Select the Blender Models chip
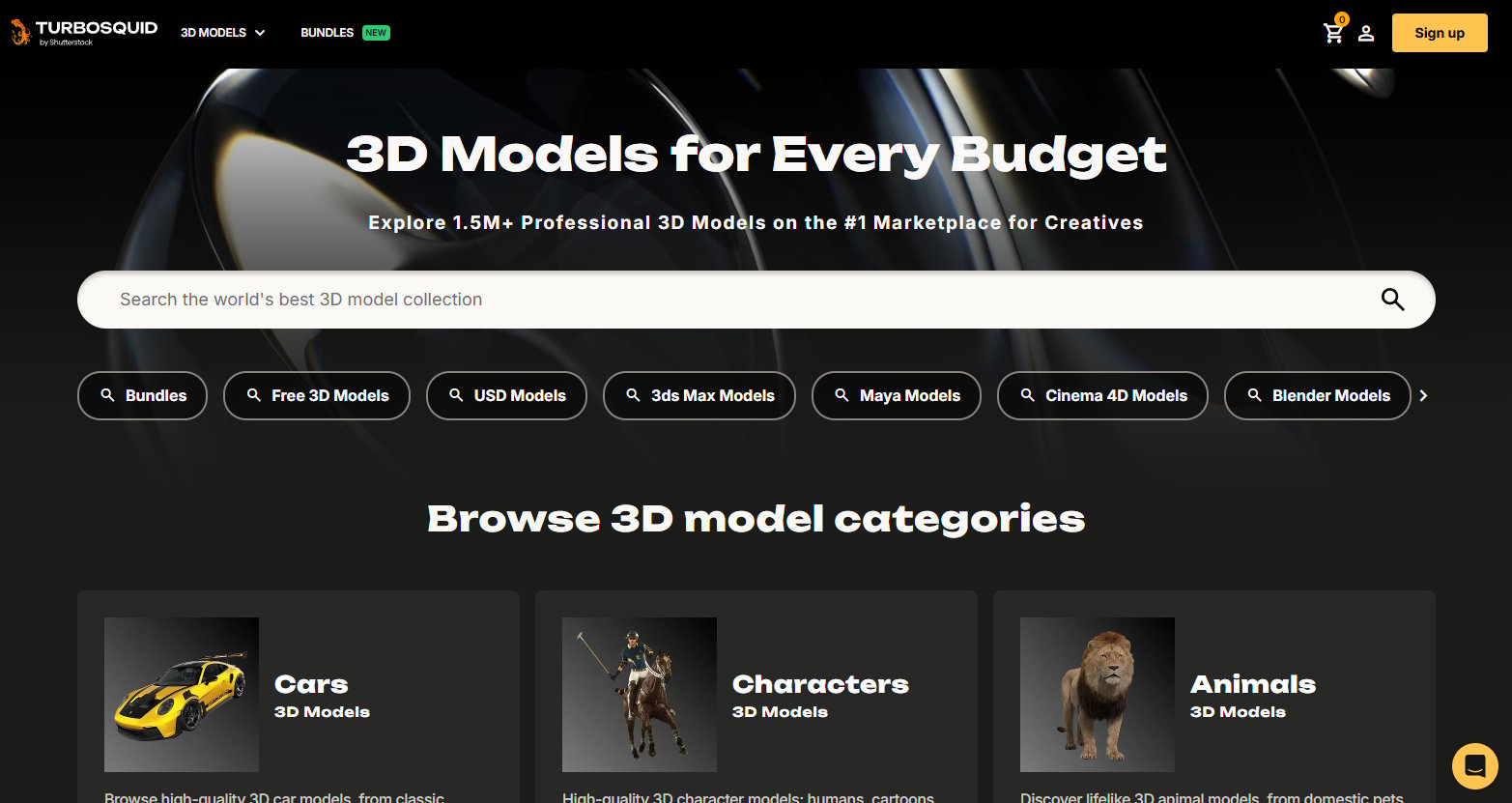The height and width of the screenshot is (803, 1512). coord(1318,395)
